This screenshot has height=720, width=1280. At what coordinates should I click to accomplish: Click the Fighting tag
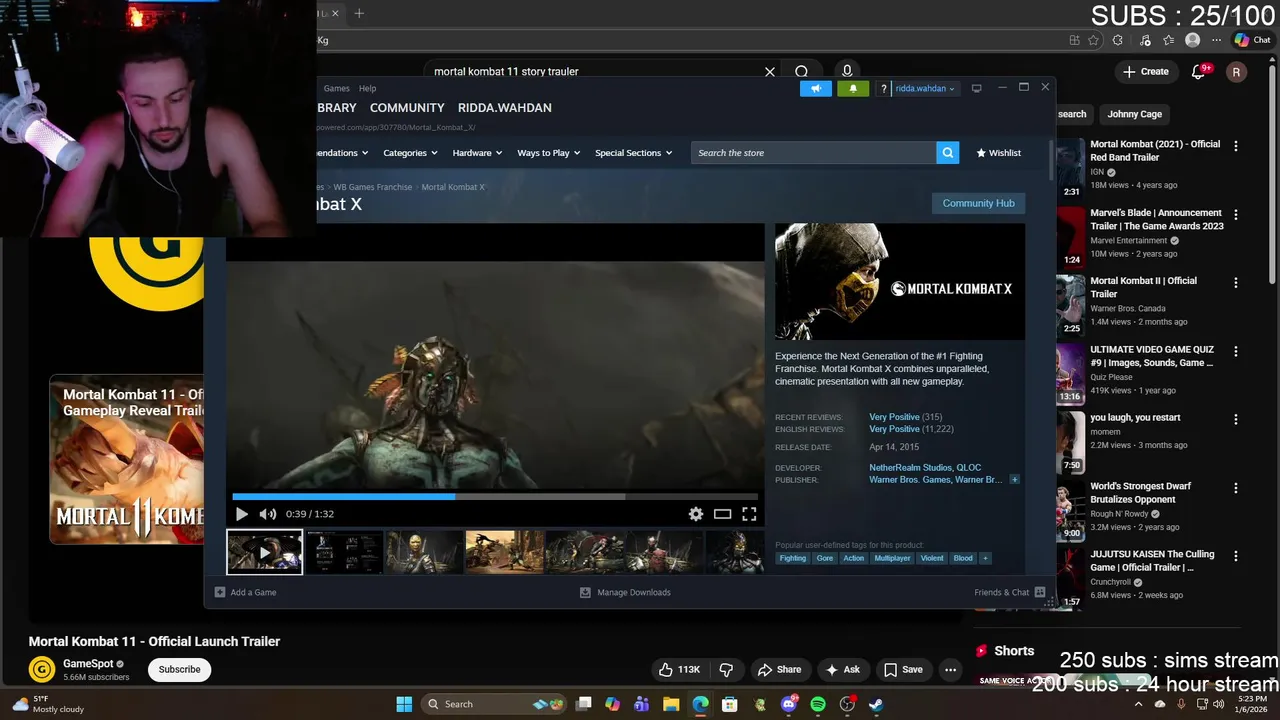(793, 558)
